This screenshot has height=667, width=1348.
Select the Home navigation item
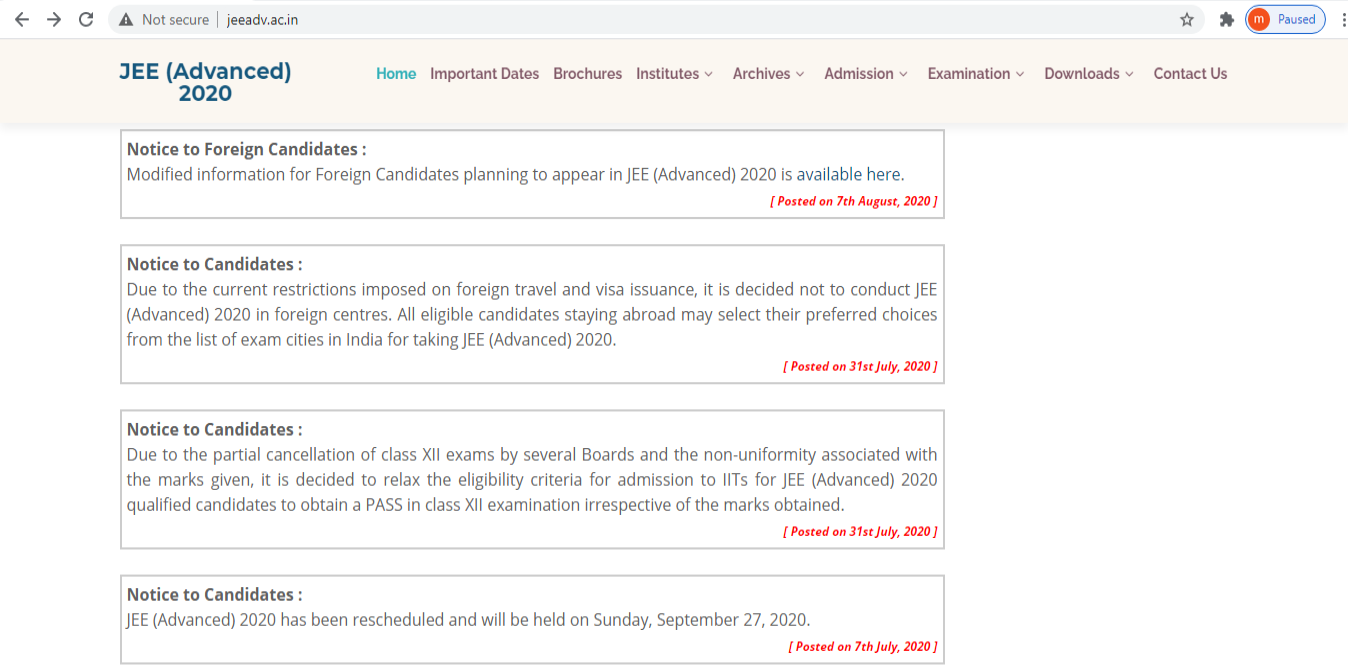[x=396, y=73]
